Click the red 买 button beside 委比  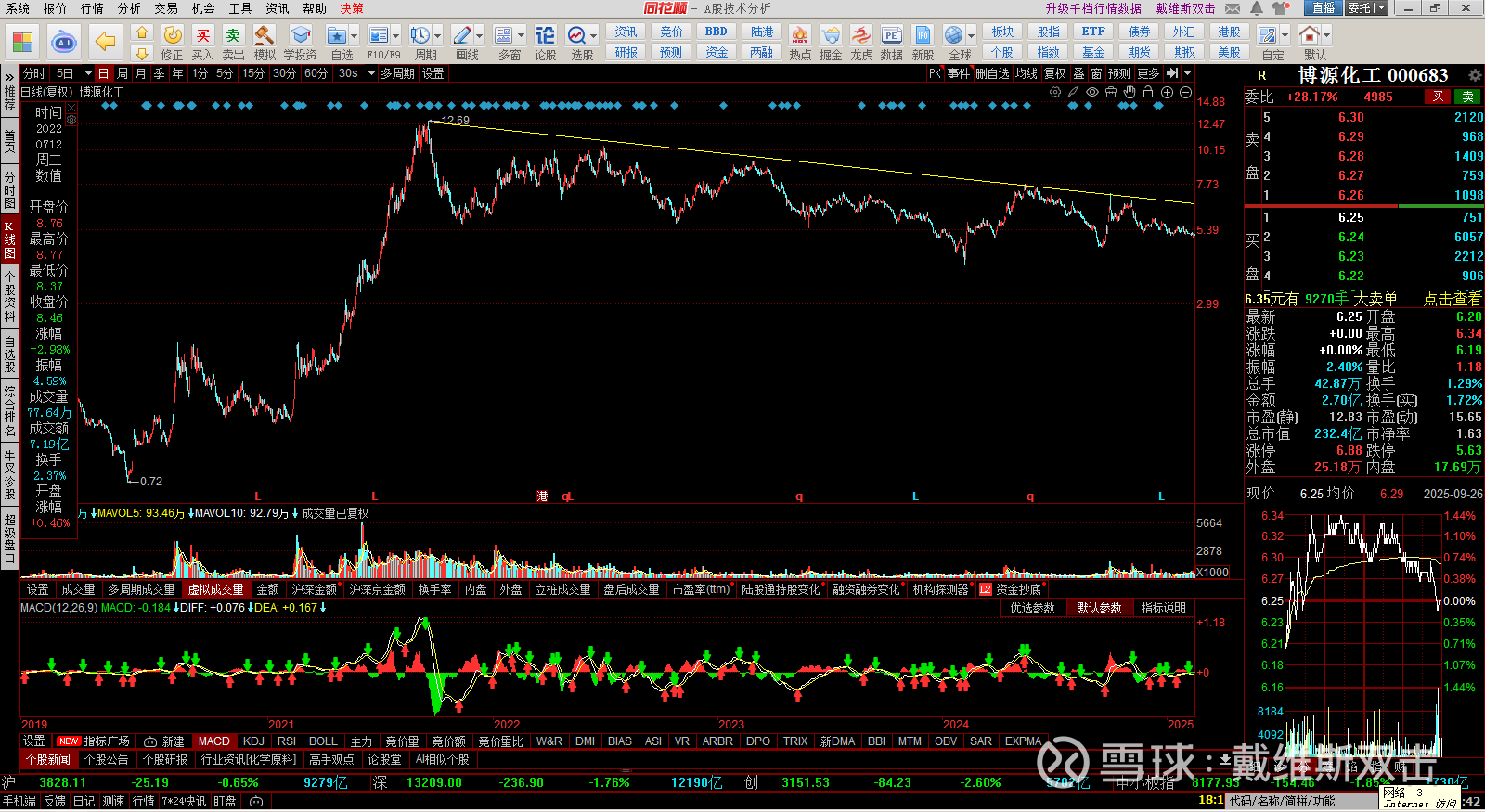pos(1438,97)
